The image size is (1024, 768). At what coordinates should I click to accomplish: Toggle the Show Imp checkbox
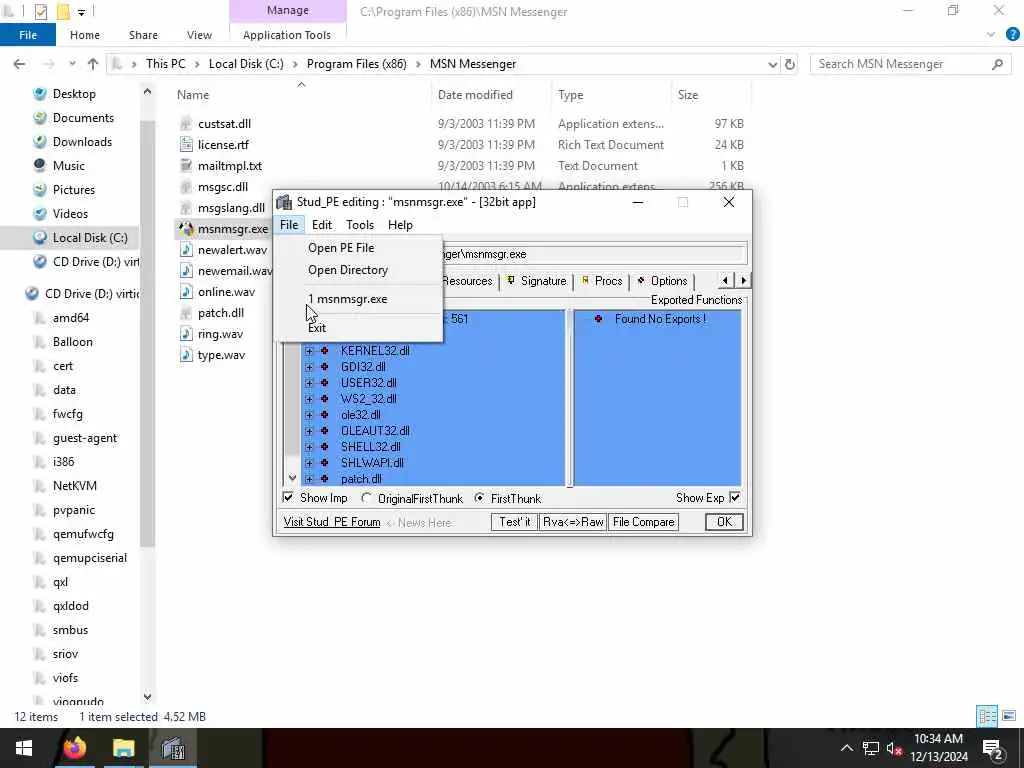tap(288, 498)
